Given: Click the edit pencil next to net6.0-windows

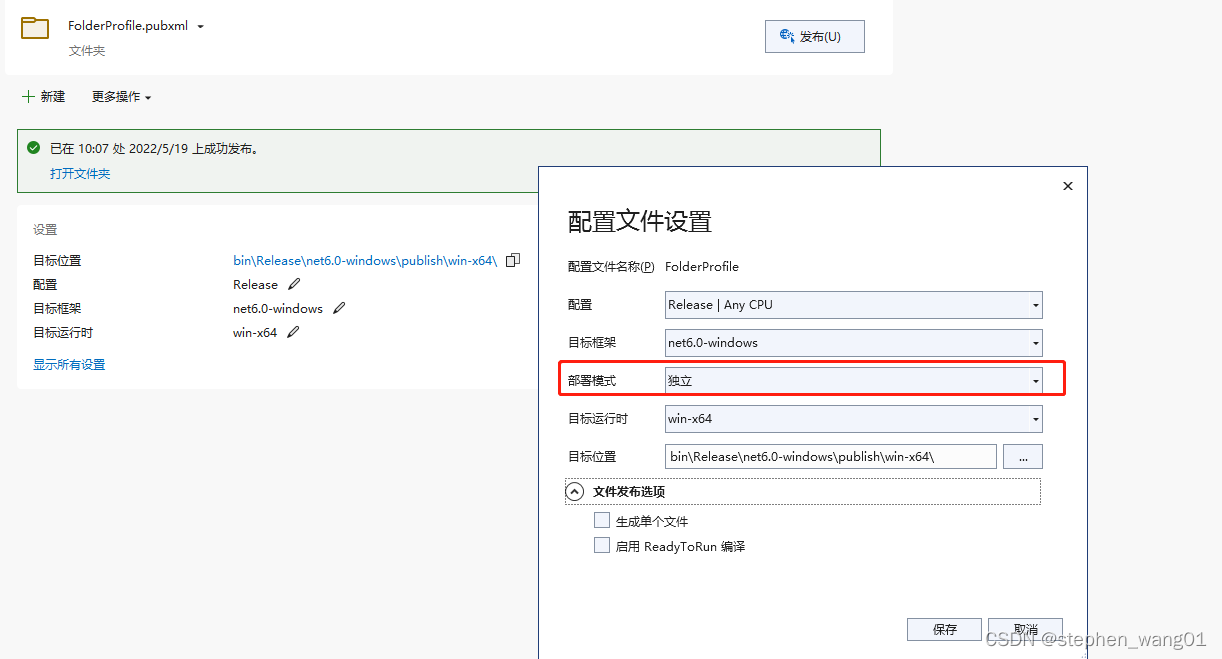Looking at the screenshot, I should point(338,308).
